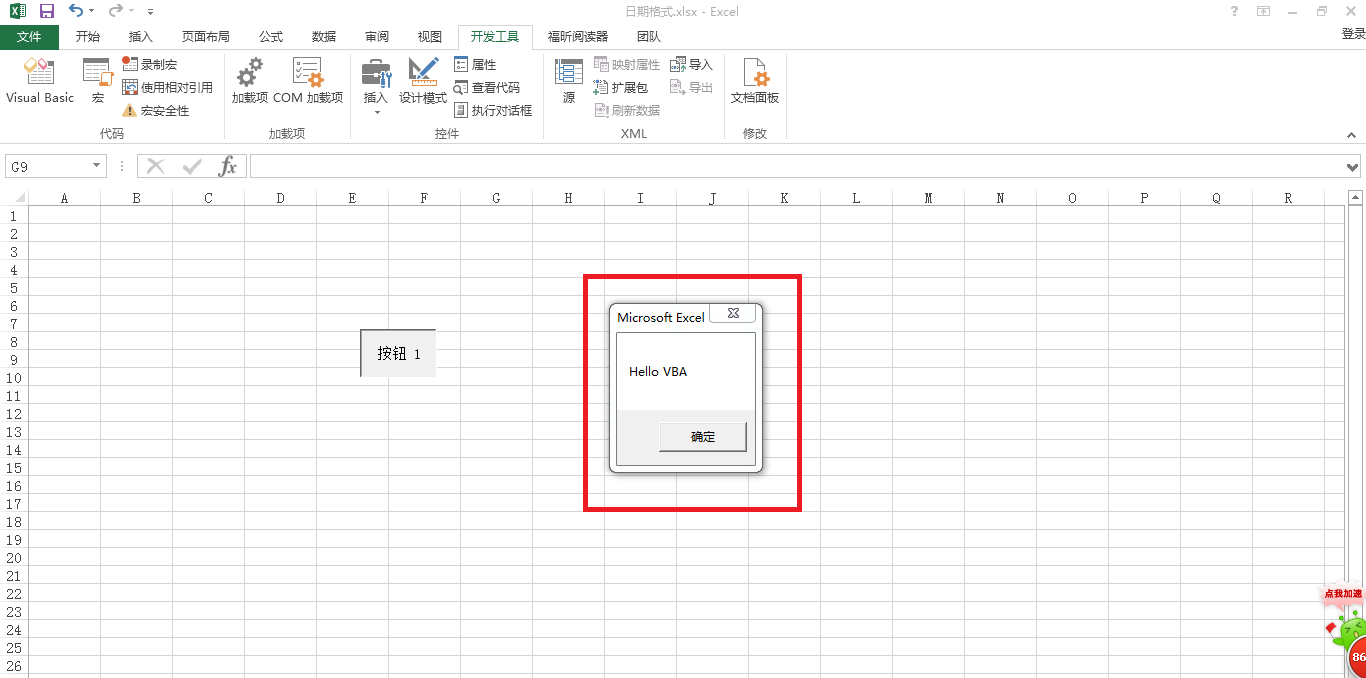Customize the quick access toolbar dropdown

pyautogui.click(x=150, y=12)
